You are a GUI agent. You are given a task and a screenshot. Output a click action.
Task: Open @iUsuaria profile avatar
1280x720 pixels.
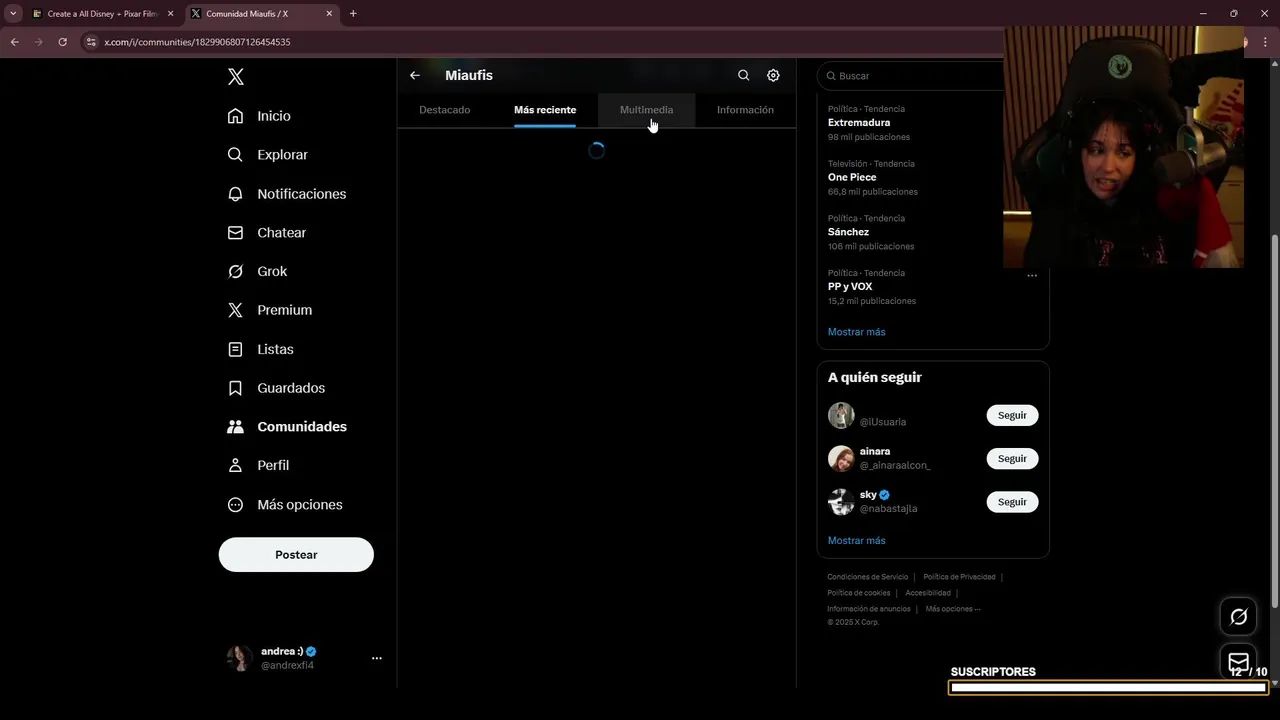(841, 415)
